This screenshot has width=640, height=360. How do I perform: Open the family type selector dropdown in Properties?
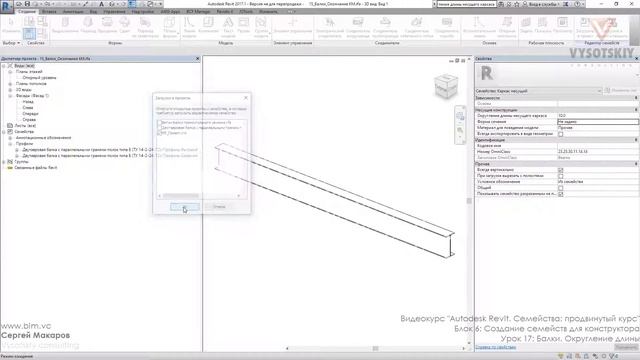[599, 91]
